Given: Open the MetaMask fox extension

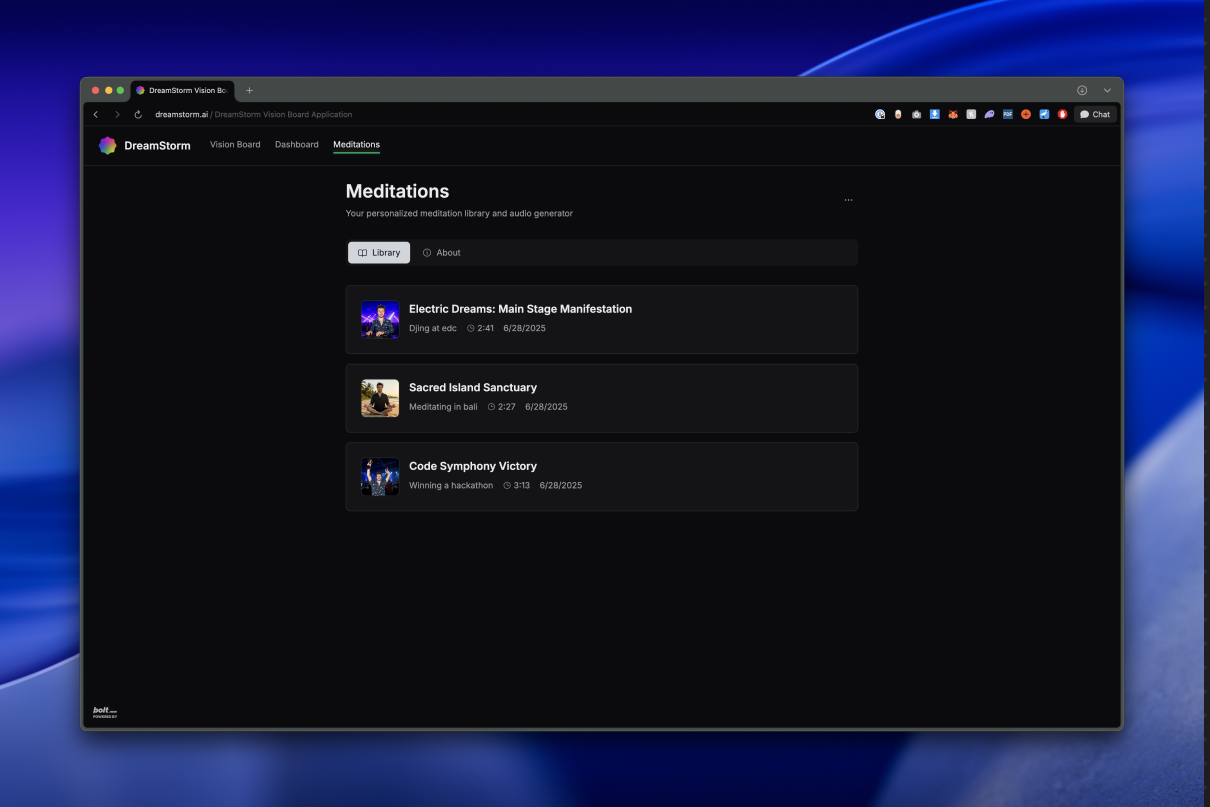Looking at the screenshot, I should coord(953,114).
